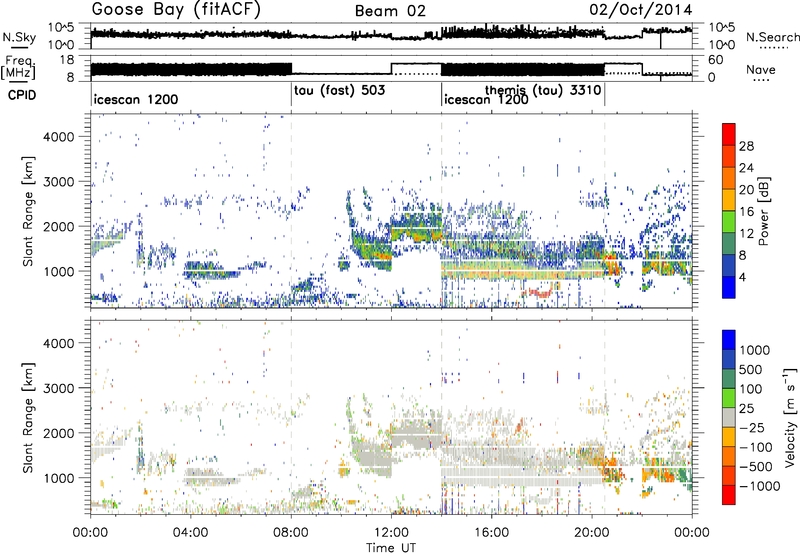
Task: Click the 'Nave' legend label
Action: (x=761, y=69)
